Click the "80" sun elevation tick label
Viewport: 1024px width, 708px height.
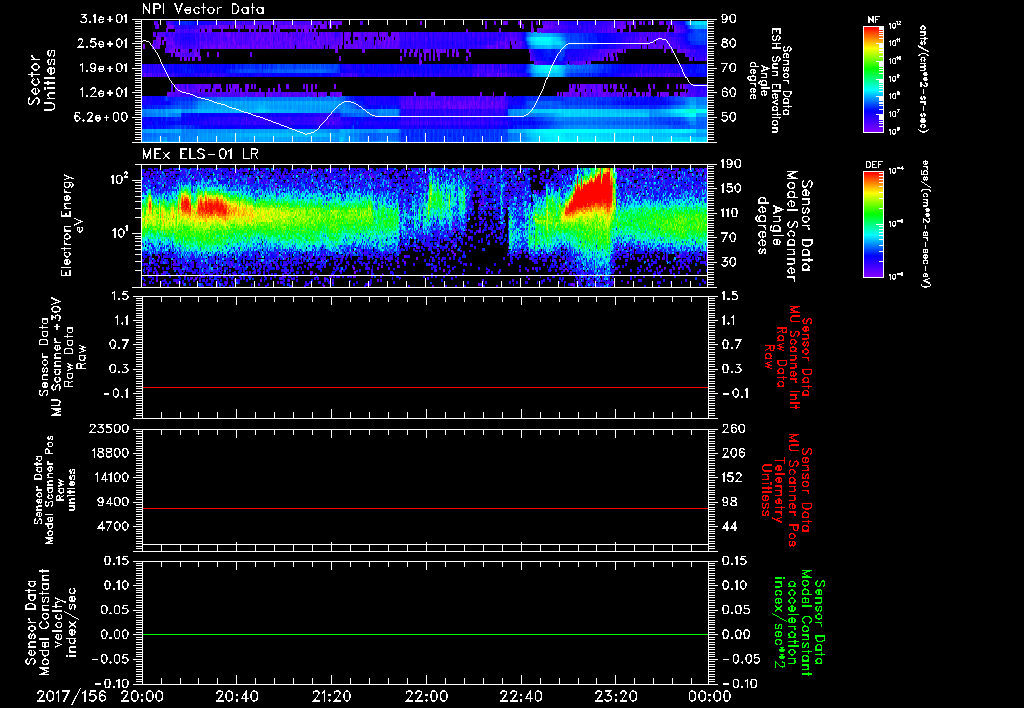(x=728, y=43)
